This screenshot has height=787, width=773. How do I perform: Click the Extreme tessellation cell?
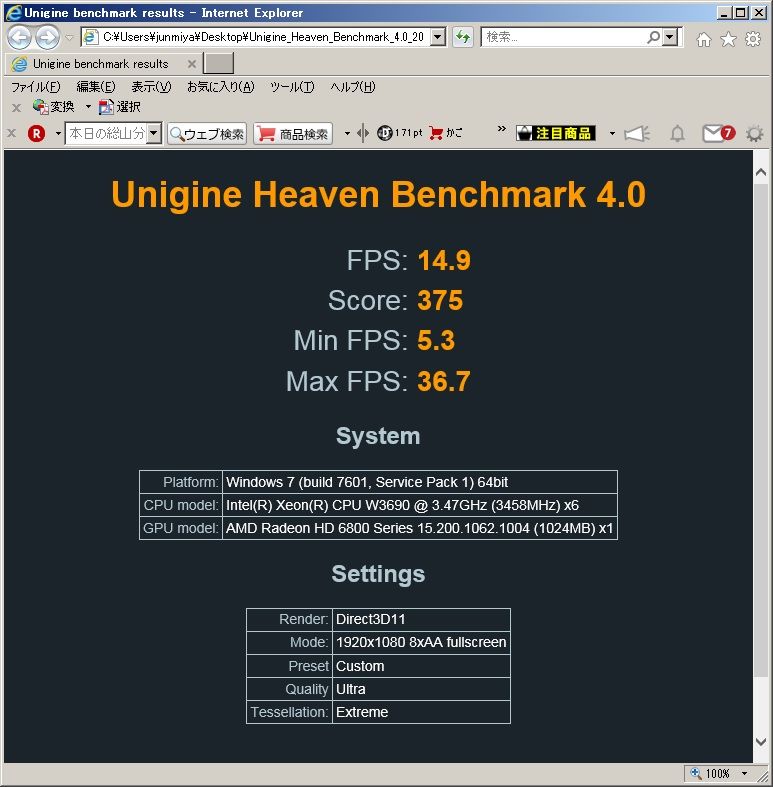click(421, 712)
